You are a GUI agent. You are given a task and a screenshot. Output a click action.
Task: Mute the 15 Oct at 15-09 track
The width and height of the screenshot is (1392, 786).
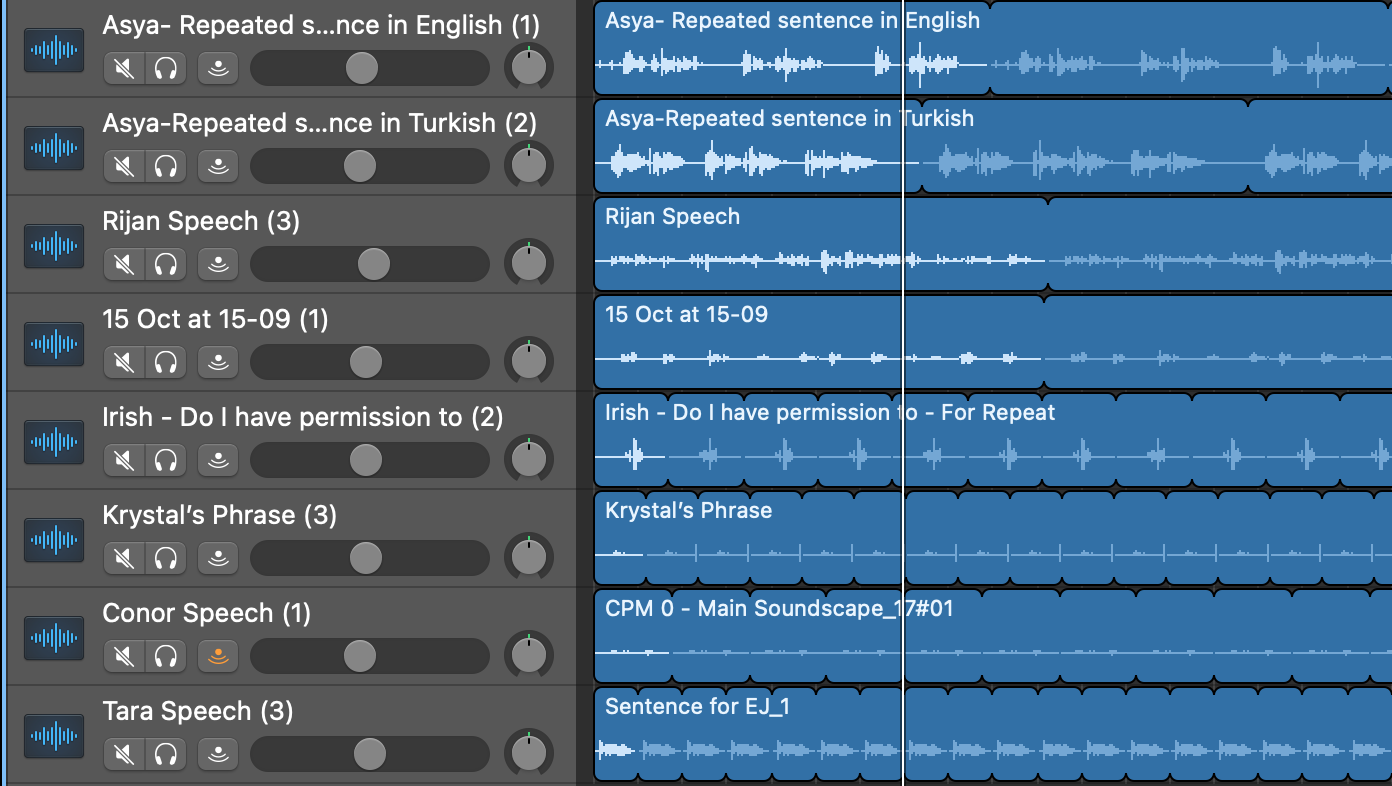pyautogui.click(x=124, y=362)
